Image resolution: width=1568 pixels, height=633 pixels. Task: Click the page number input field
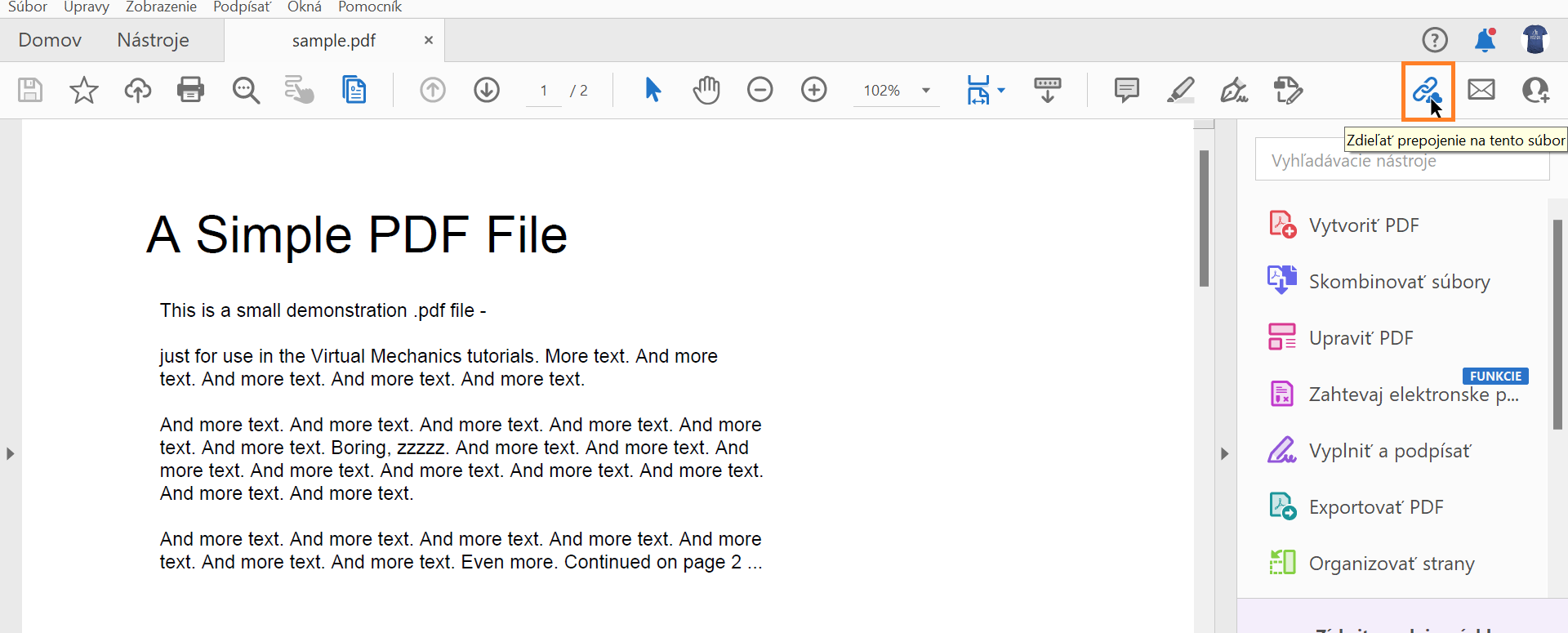tap(544, 91)
